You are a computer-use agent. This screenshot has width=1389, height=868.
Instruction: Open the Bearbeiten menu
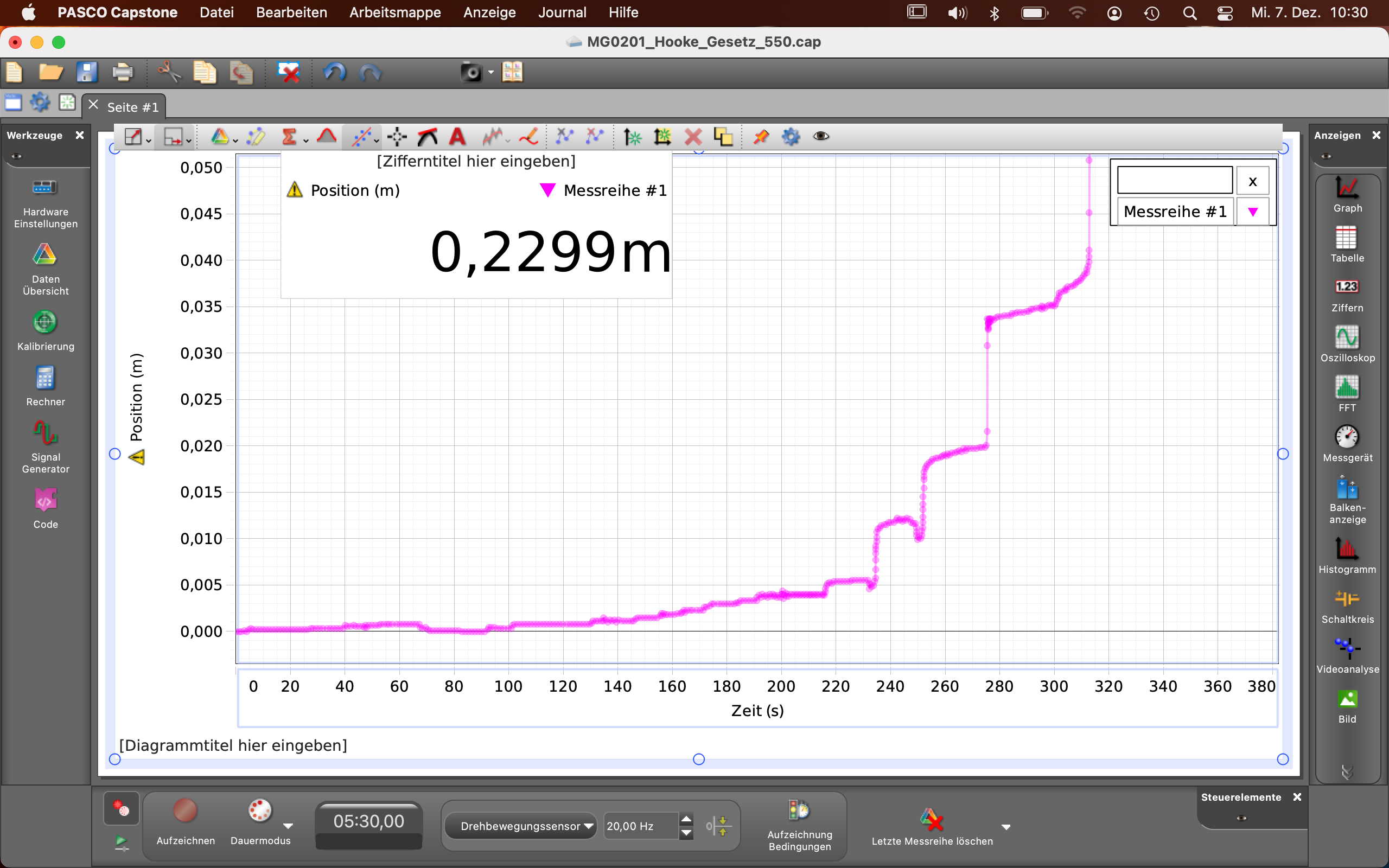pos(291,12)
